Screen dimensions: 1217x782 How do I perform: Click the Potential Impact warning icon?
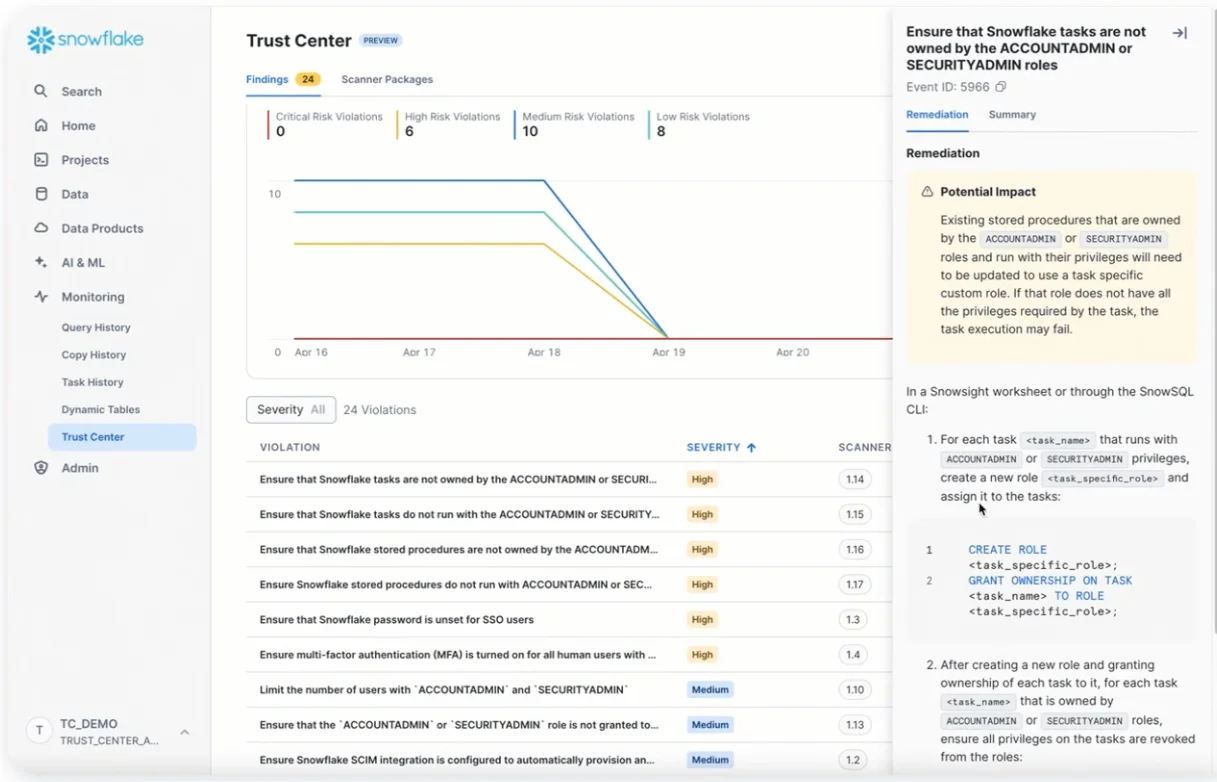pyautogui.click(x=927, y=192)
